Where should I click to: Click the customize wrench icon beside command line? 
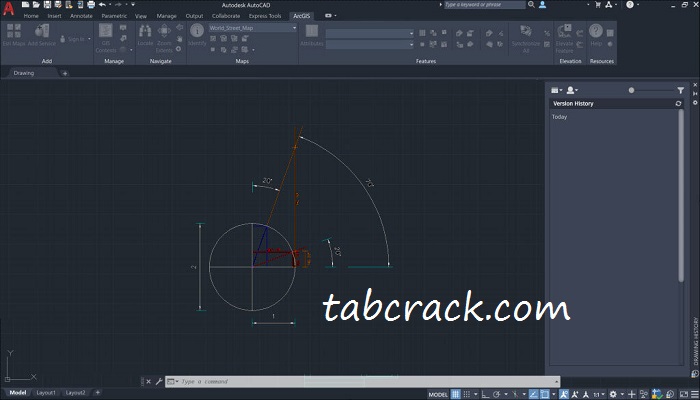[x=159, y=382]
